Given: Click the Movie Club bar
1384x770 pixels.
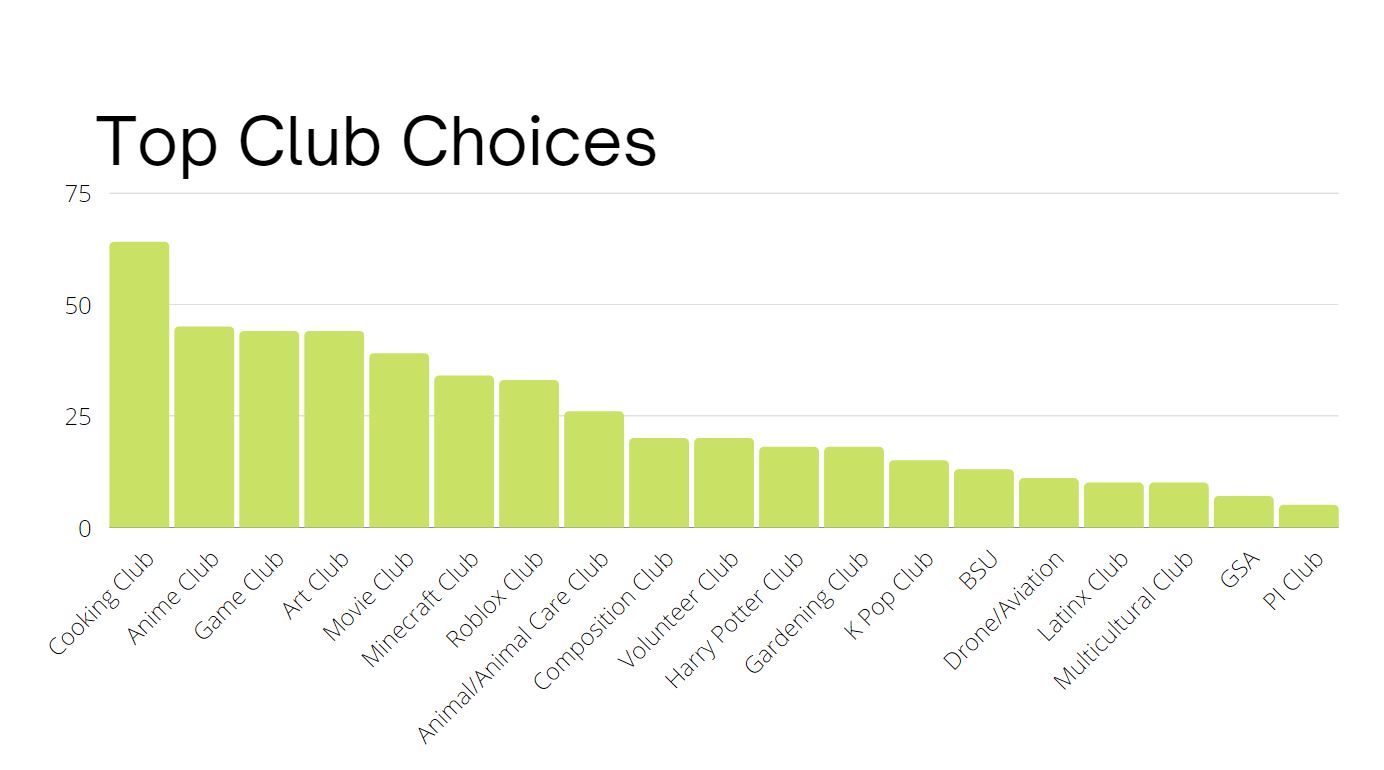Looking at the screenshot, I should pos(399,440).
